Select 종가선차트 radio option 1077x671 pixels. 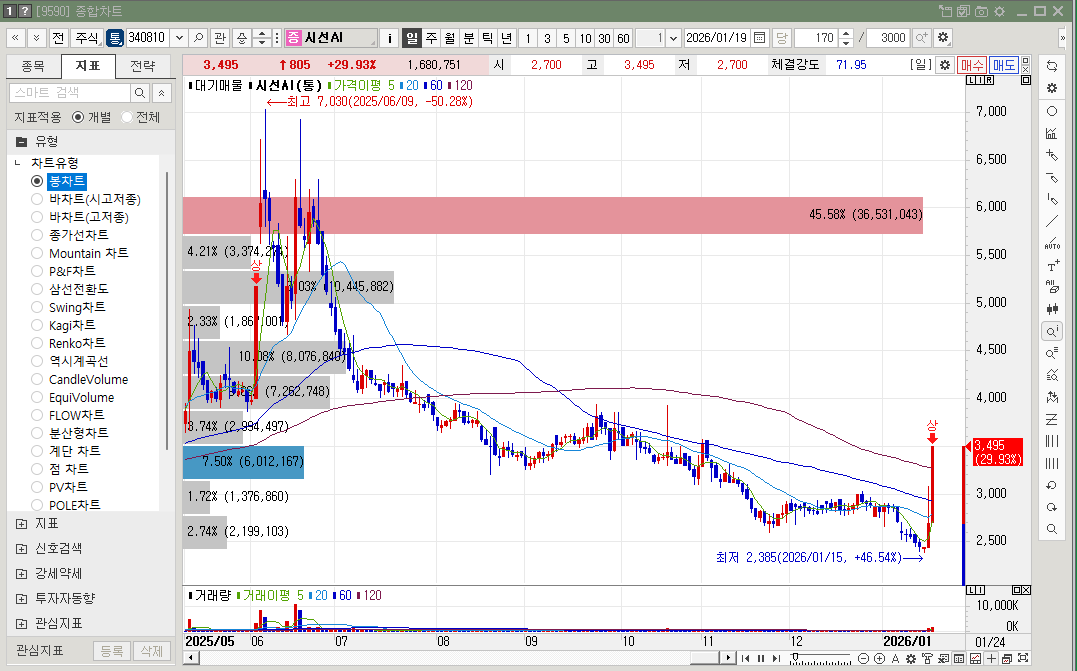[x=37, y=235]
